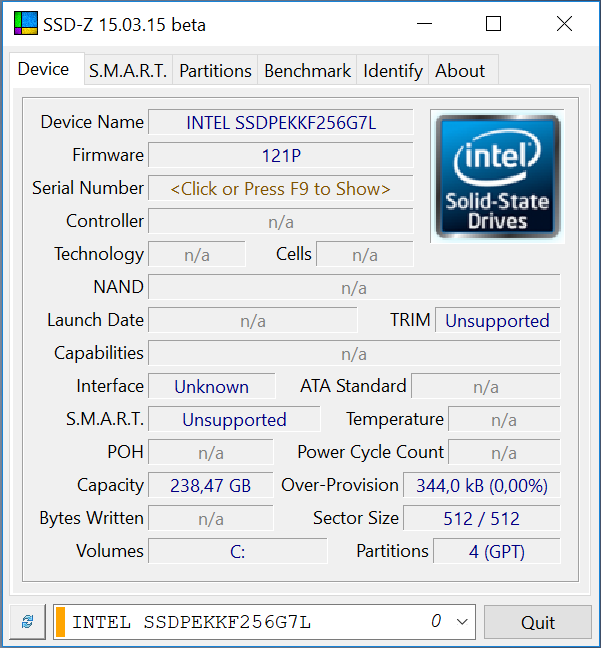Switch to the S.M.A.R.T. tab
This screenshot has height=648, width=601.
[128, 71]
